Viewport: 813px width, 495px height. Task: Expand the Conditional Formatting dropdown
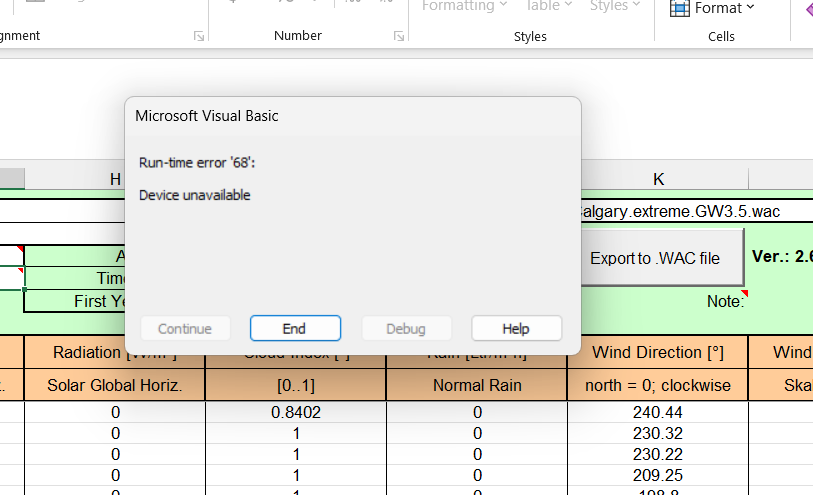pos(464,6)
